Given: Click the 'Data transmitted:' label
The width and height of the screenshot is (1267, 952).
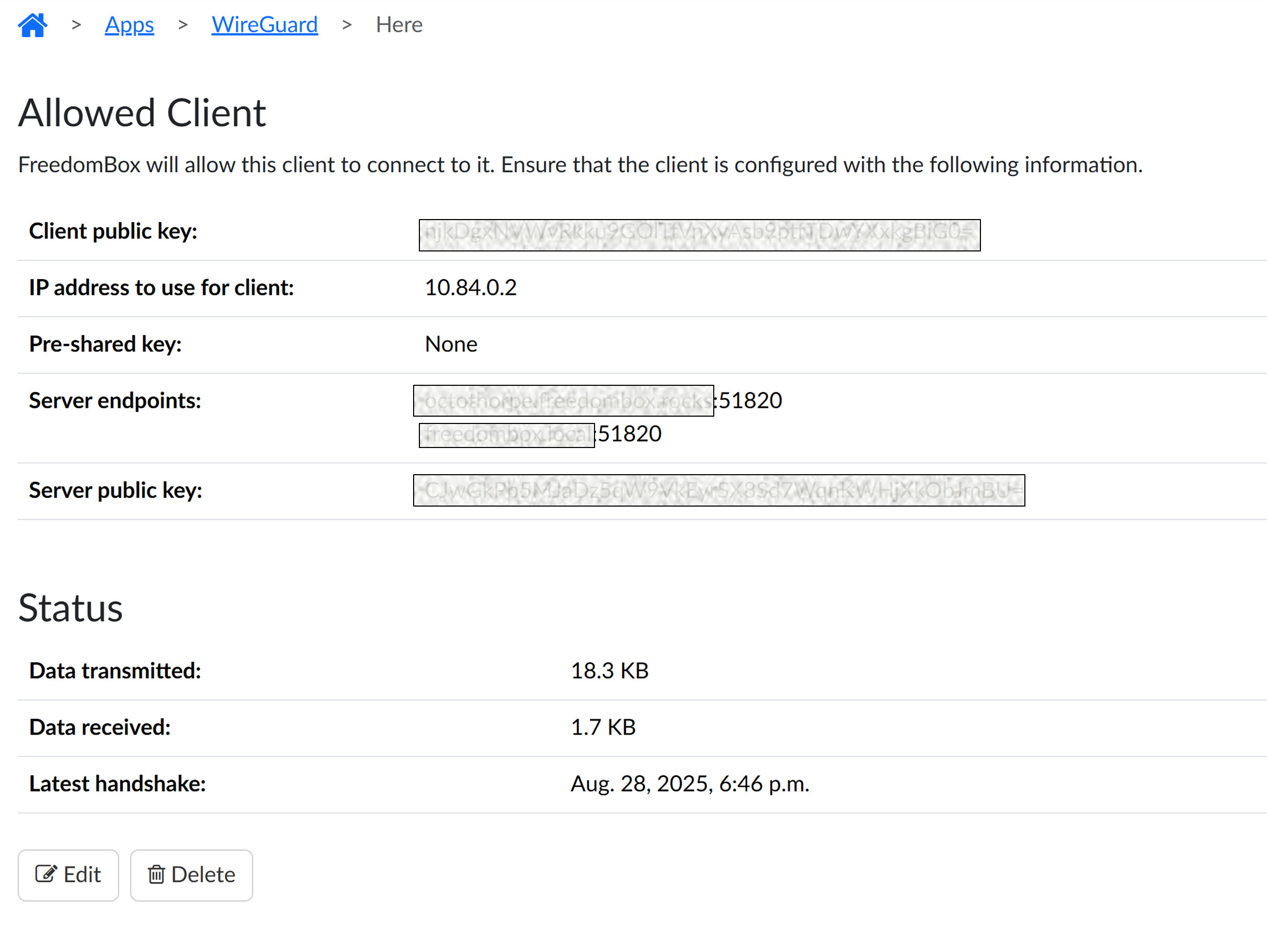Looking at the screenshot, I should pyautogui.click(x=115, y=671).
